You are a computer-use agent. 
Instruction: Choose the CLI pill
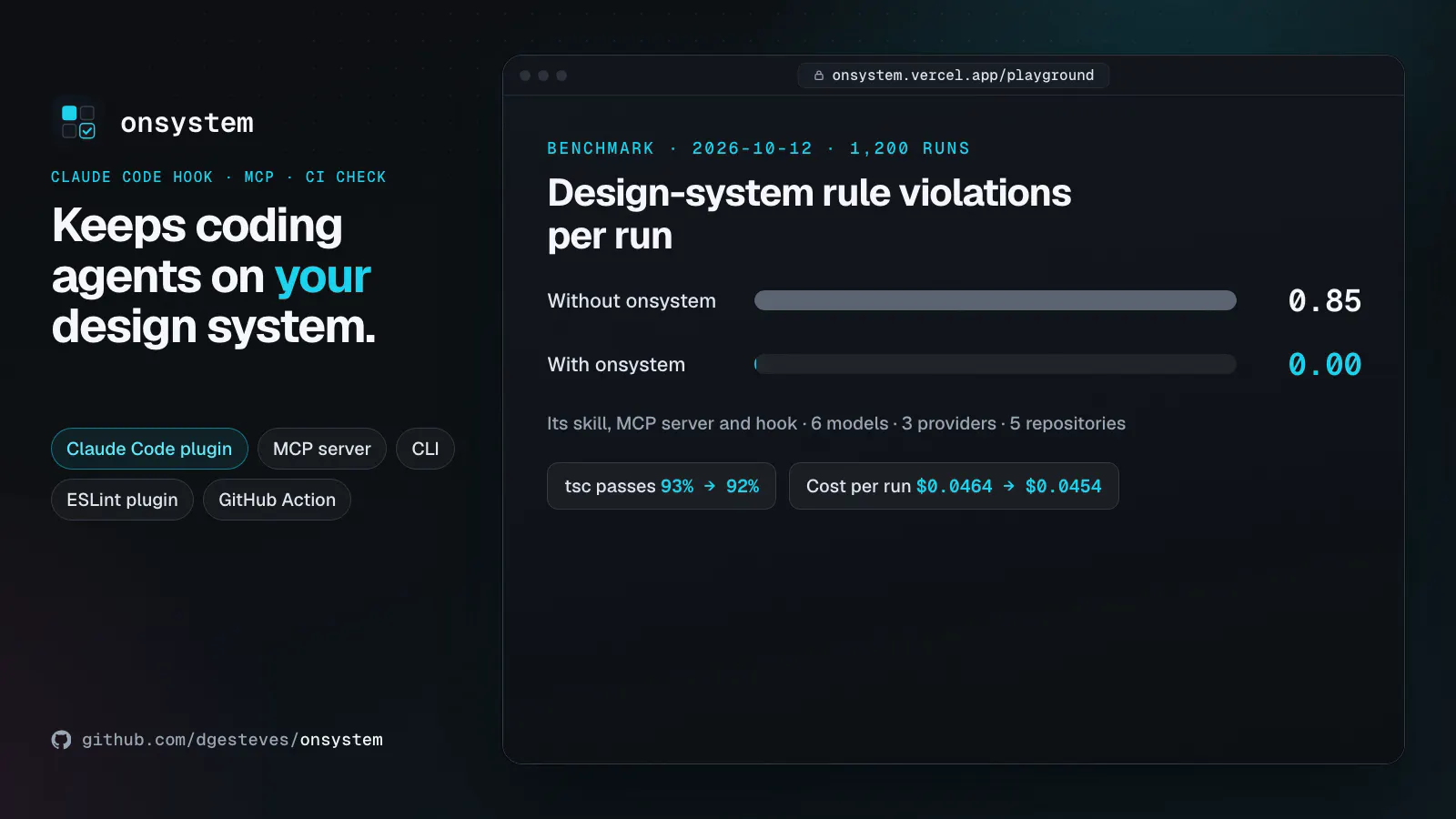[x=425, y=449]
